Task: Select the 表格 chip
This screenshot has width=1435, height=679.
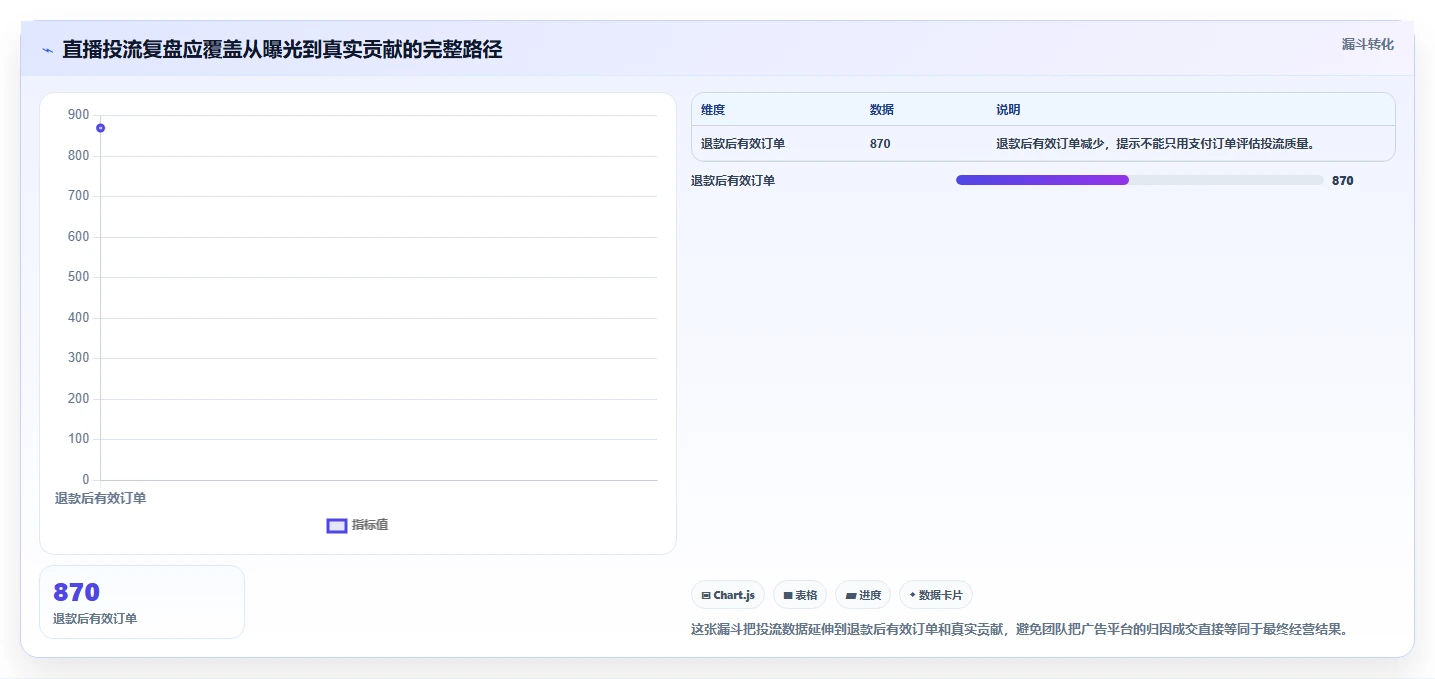Action: point(800,595)
